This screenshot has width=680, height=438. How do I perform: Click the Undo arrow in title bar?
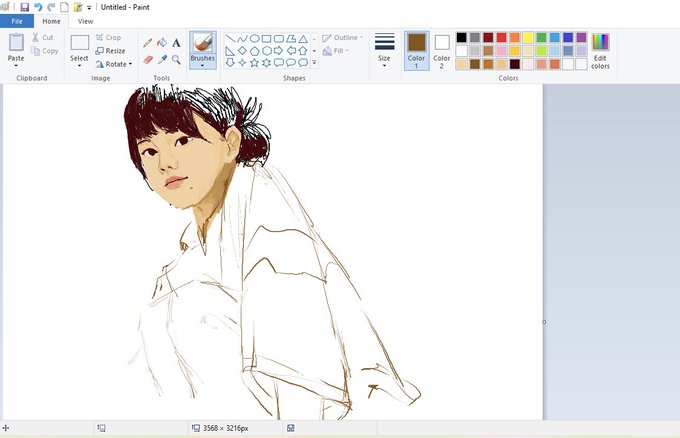click(x=38, y=7)
